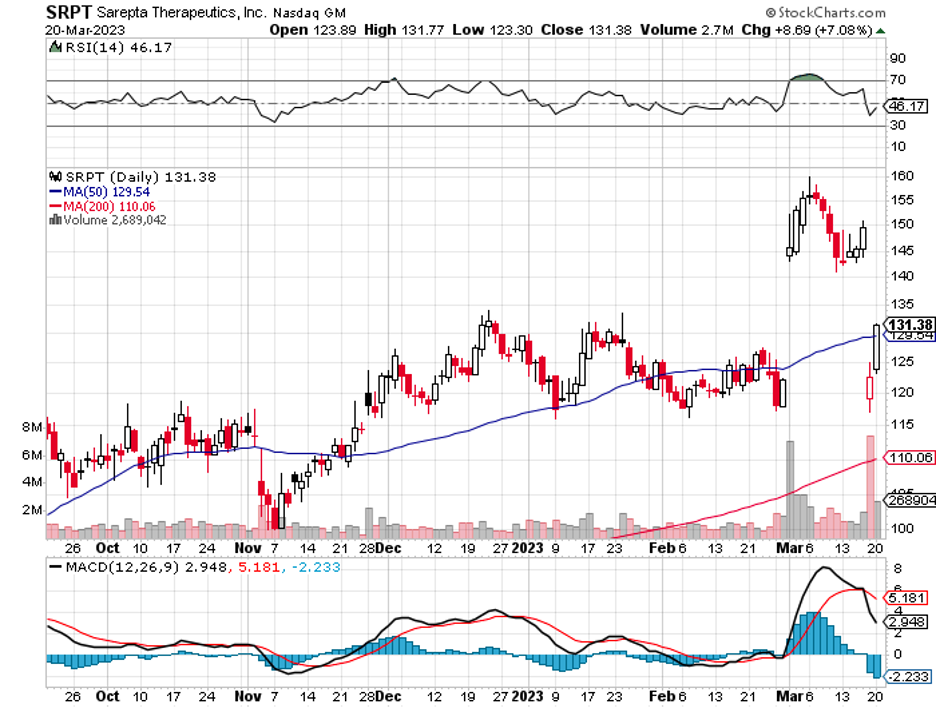The width and height of the screenshot is (936, 708).
Task: Click the SRPT ticker symbol in the header
Action: tap(69, 12)
